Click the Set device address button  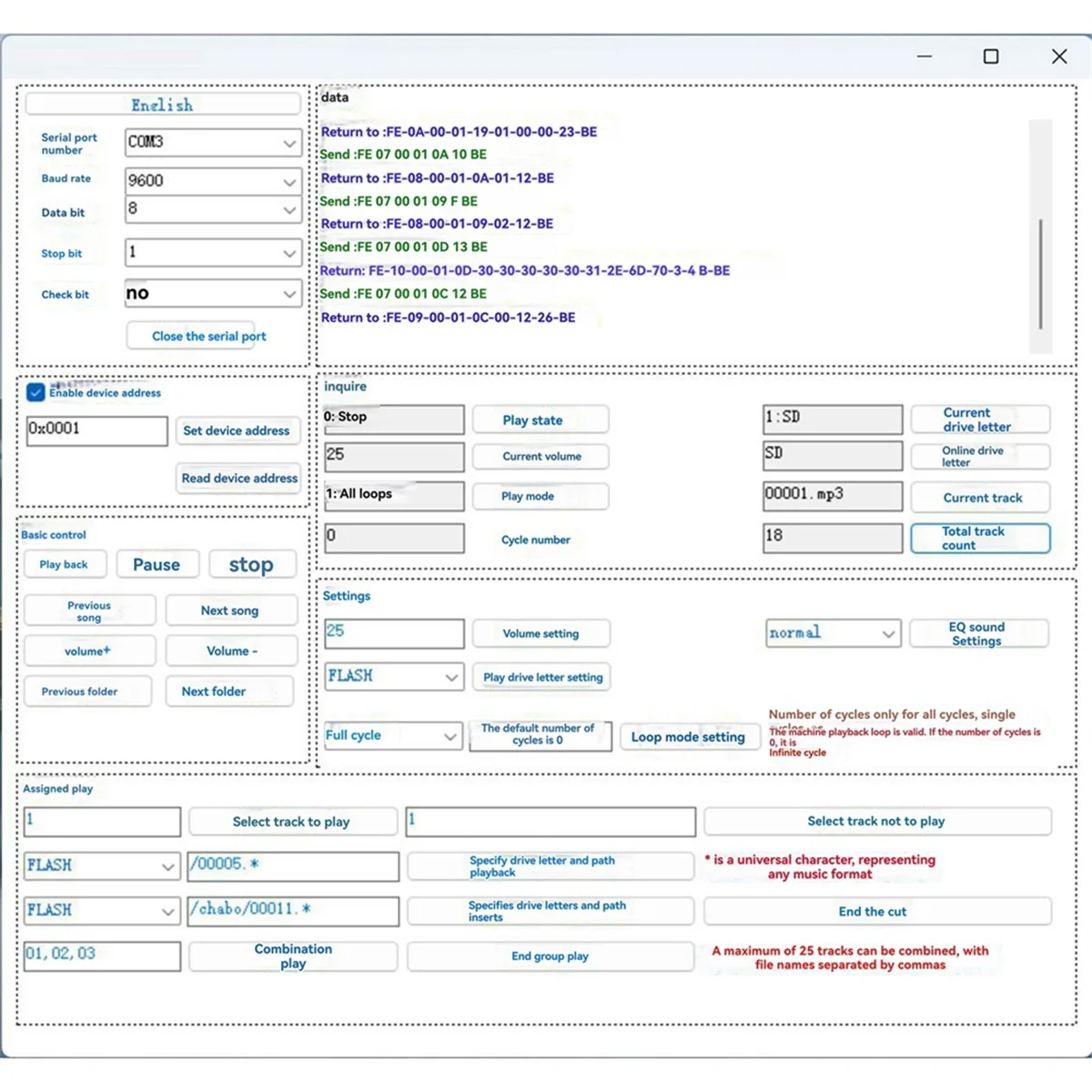237,431
